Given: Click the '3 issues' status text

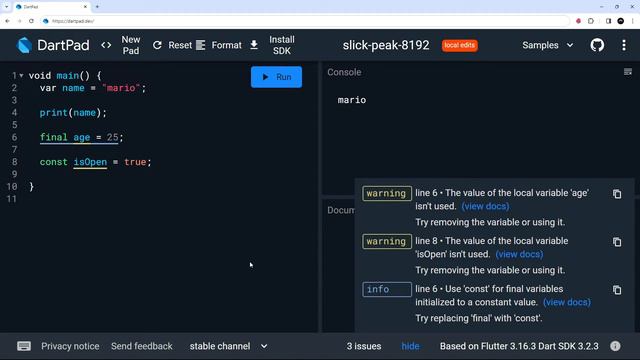Looking at the screenshot, I should click(x=364, y=346).
